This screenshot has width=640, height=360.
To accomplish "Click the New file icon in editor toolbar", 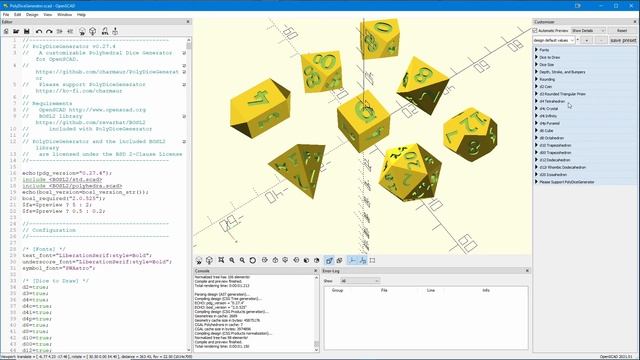I will (6, 31).
